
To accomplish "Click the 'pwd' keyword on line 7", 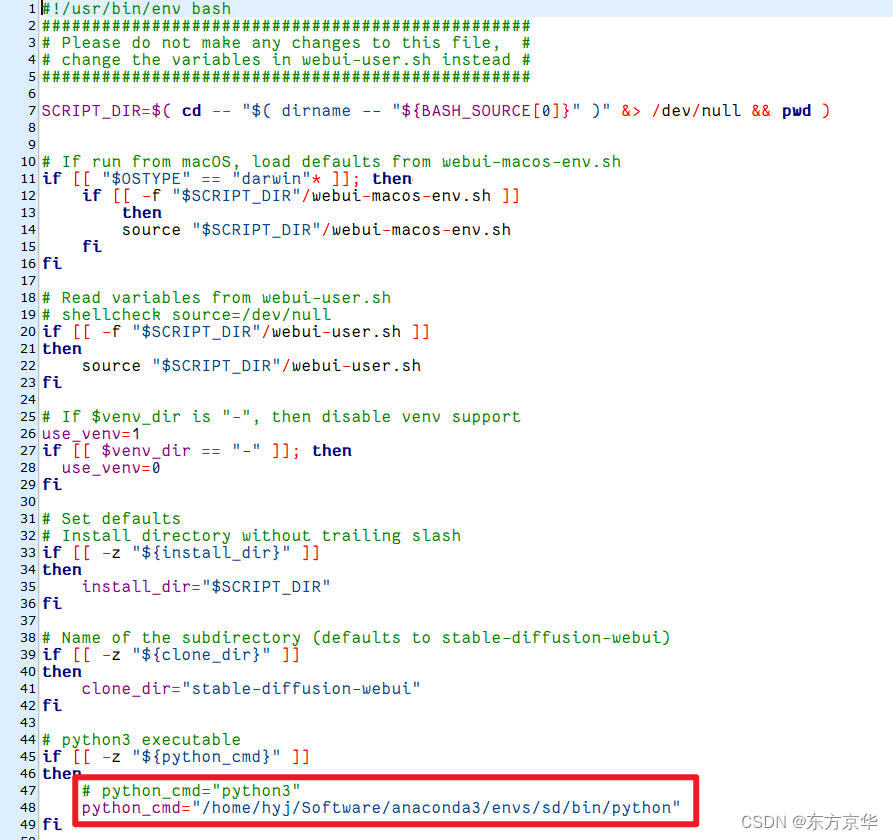I will (x=796, y=110).
